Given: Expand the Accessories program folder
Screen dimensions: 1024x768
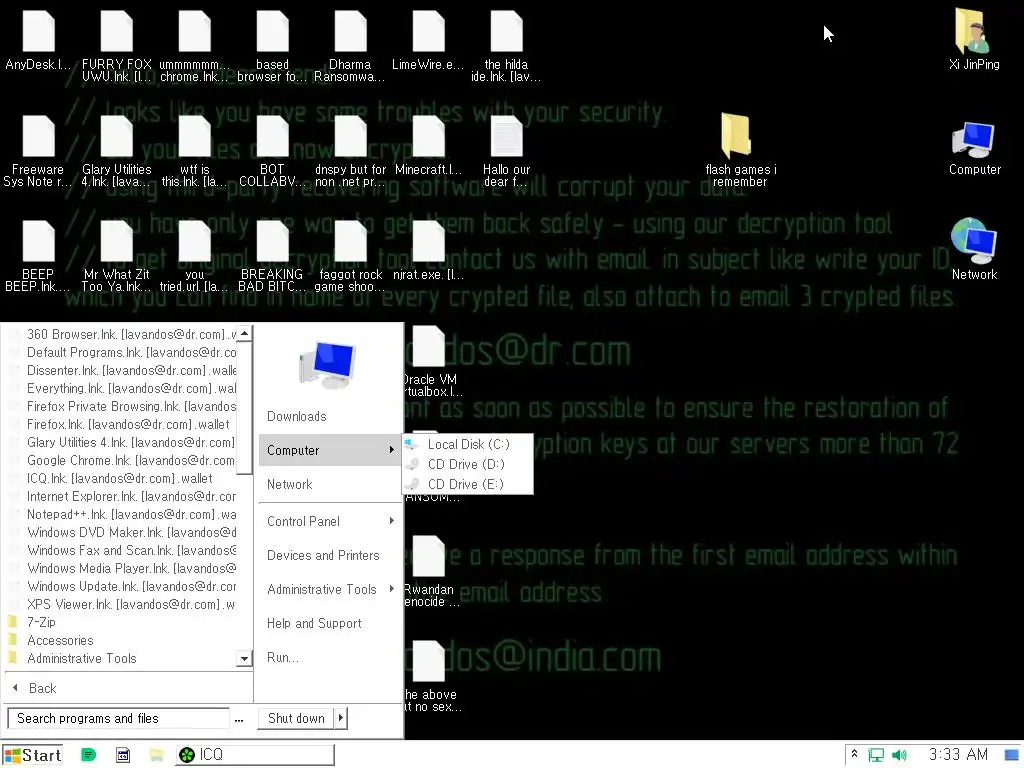Looking at the screenshot, I should tap(60, 641).
